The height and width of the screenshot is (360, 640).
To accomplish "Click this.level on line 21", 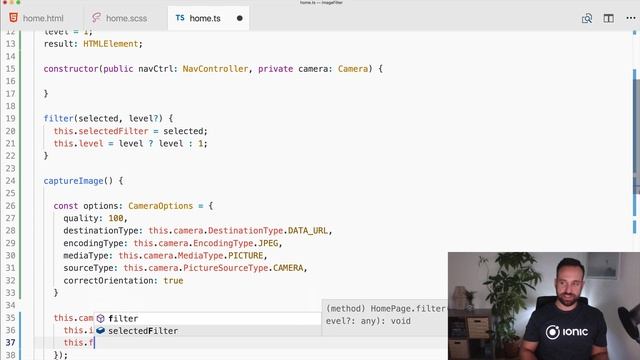I will coord(78,144).
